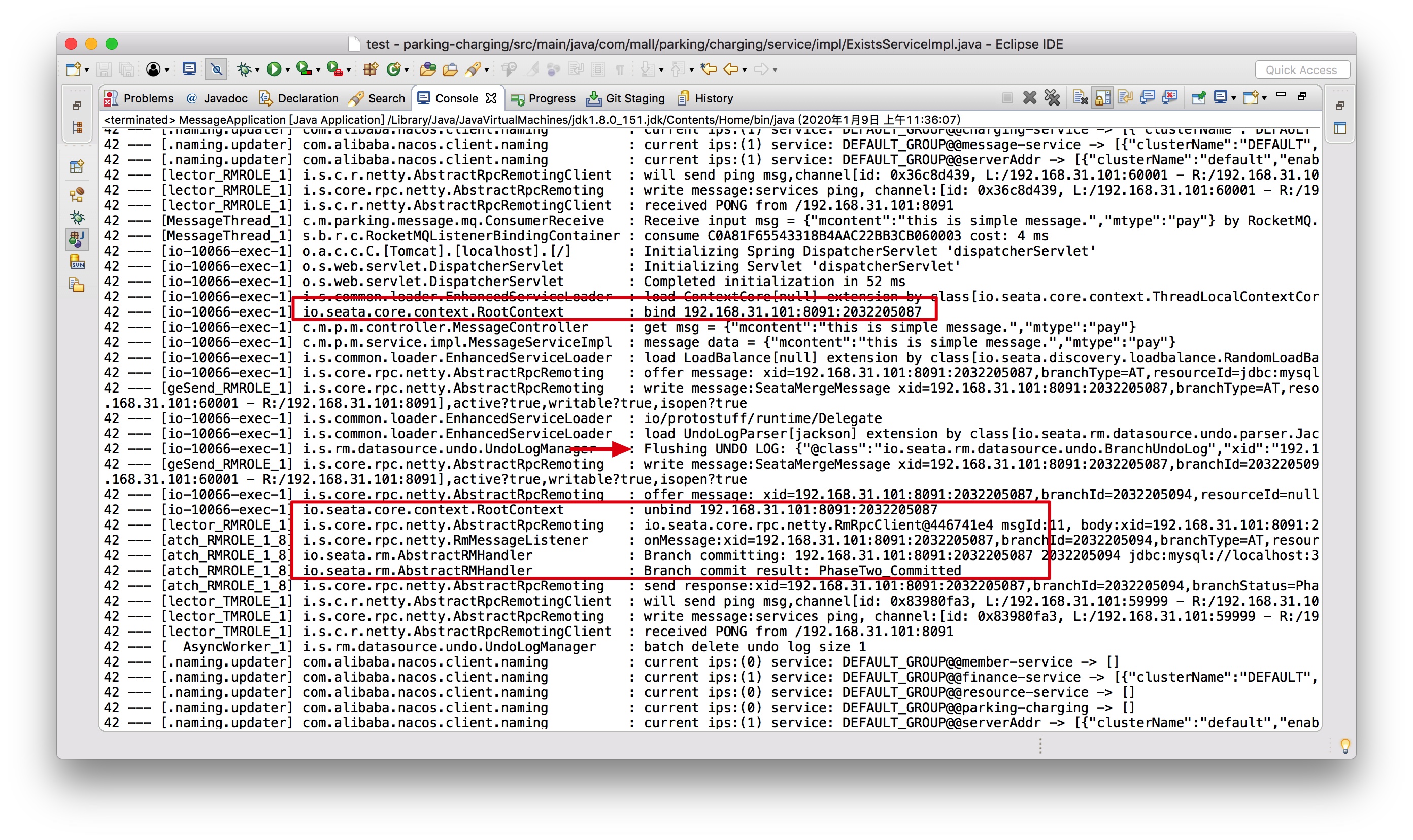This screenshot has height=840, width=1413.
Task: Toggle Skip All Breakpoints button
Action: tap(216, 69)
